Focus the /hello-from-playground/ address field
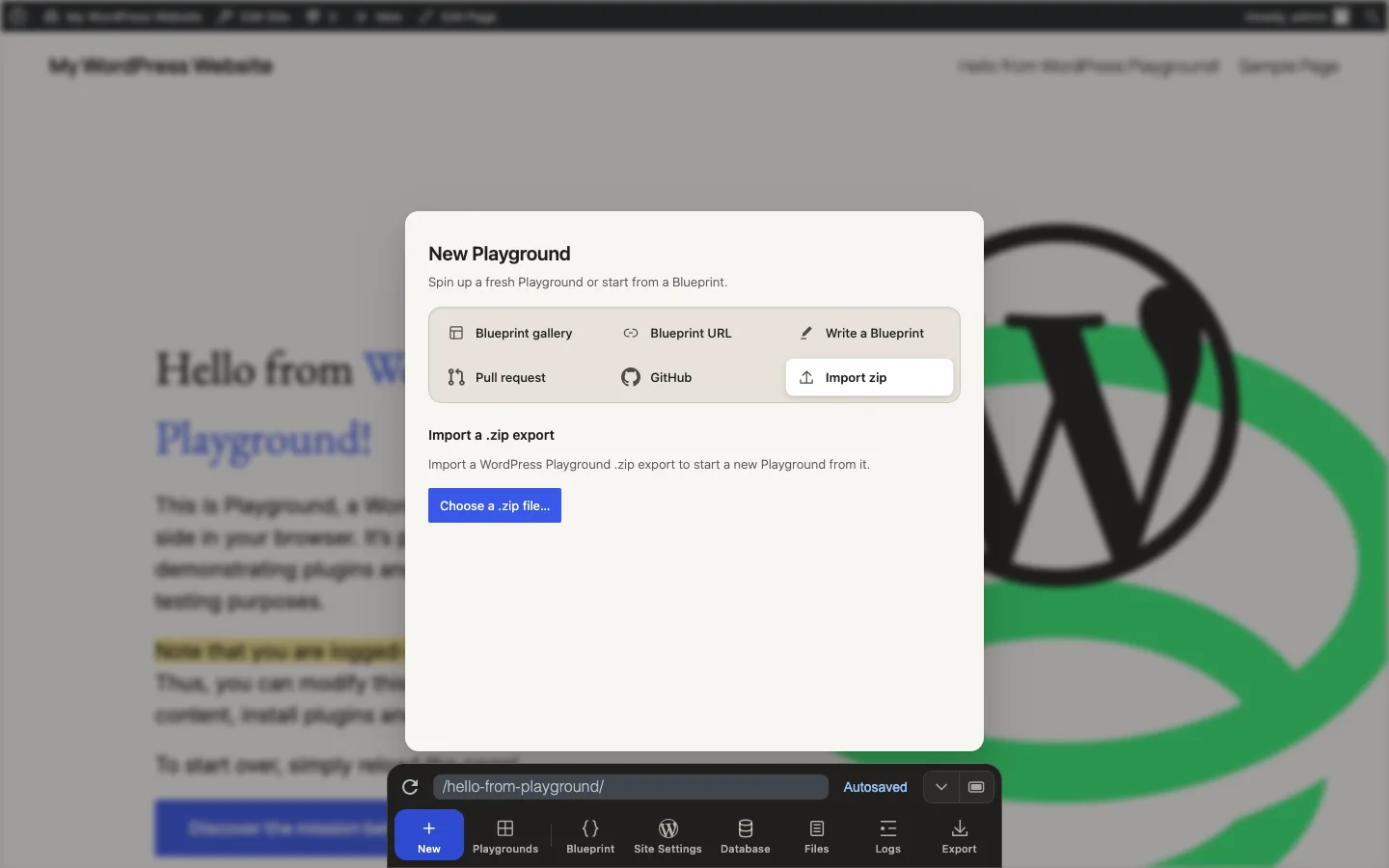The image size is (1389, 868). 630,787
